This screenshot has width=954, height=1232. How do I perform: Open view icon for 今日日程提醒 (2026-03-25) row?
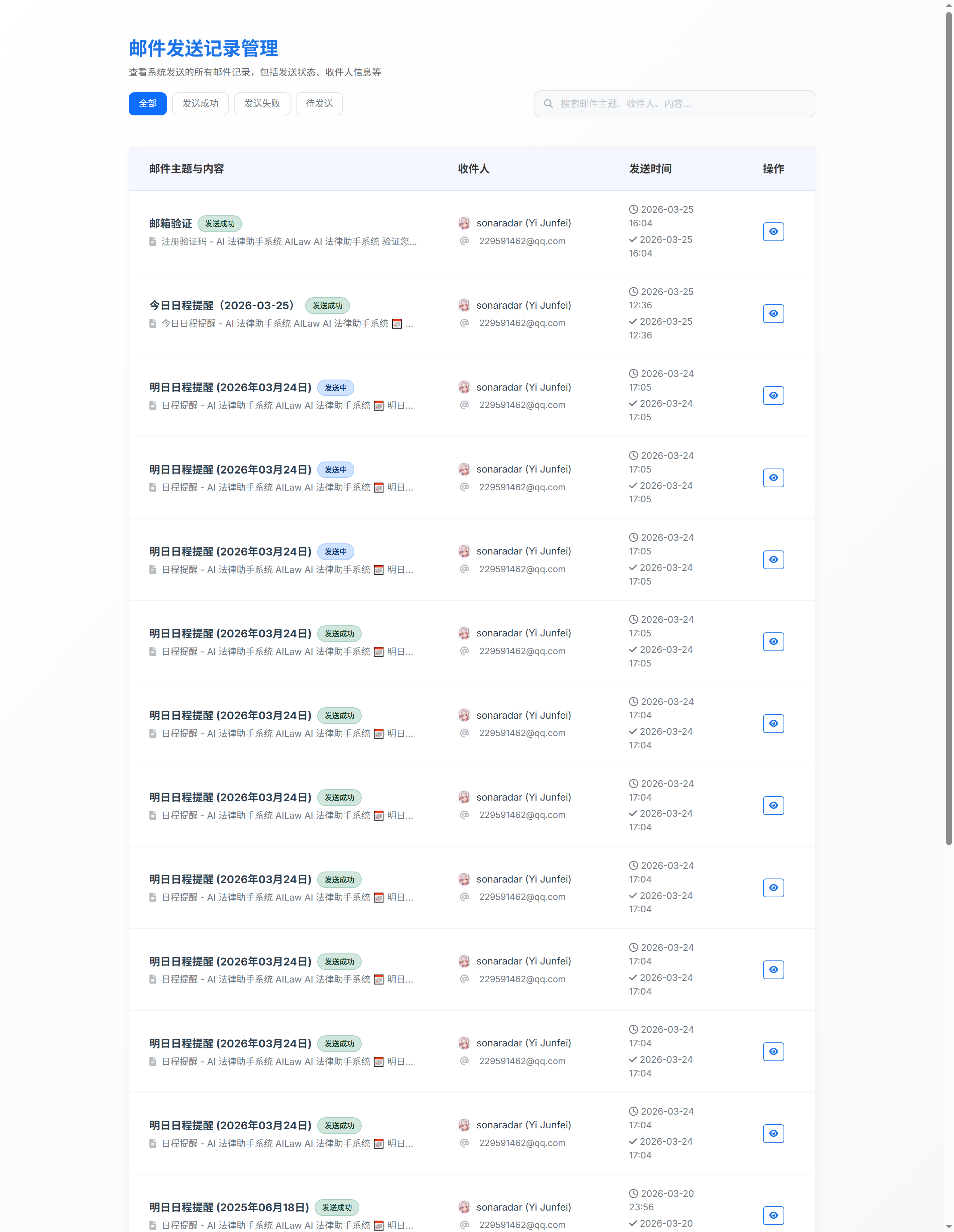click(x=773, y=314)
